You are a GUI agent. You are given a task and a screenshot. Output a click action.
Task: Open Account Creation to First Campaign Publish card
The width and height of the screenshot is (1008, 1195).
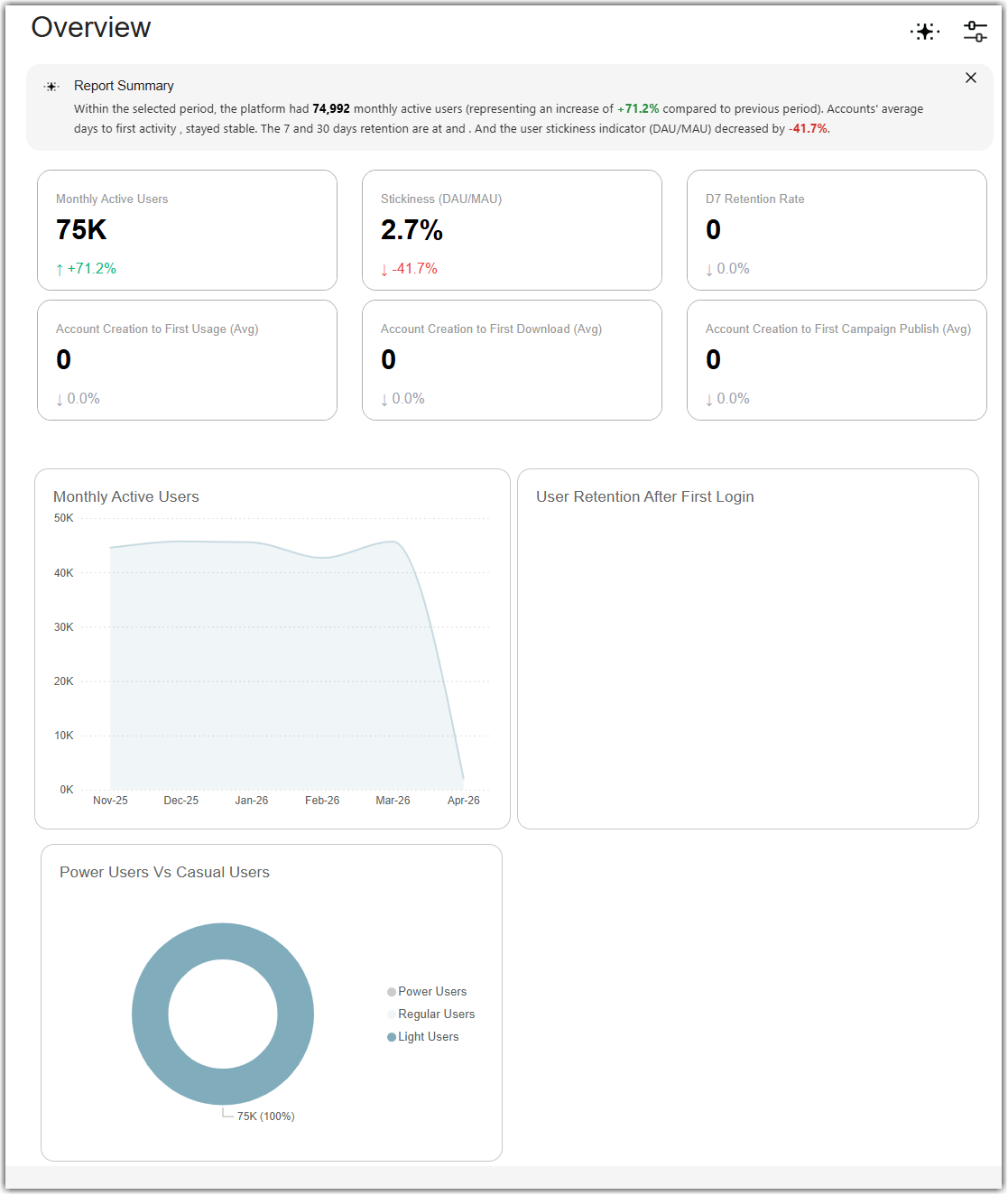837,360
